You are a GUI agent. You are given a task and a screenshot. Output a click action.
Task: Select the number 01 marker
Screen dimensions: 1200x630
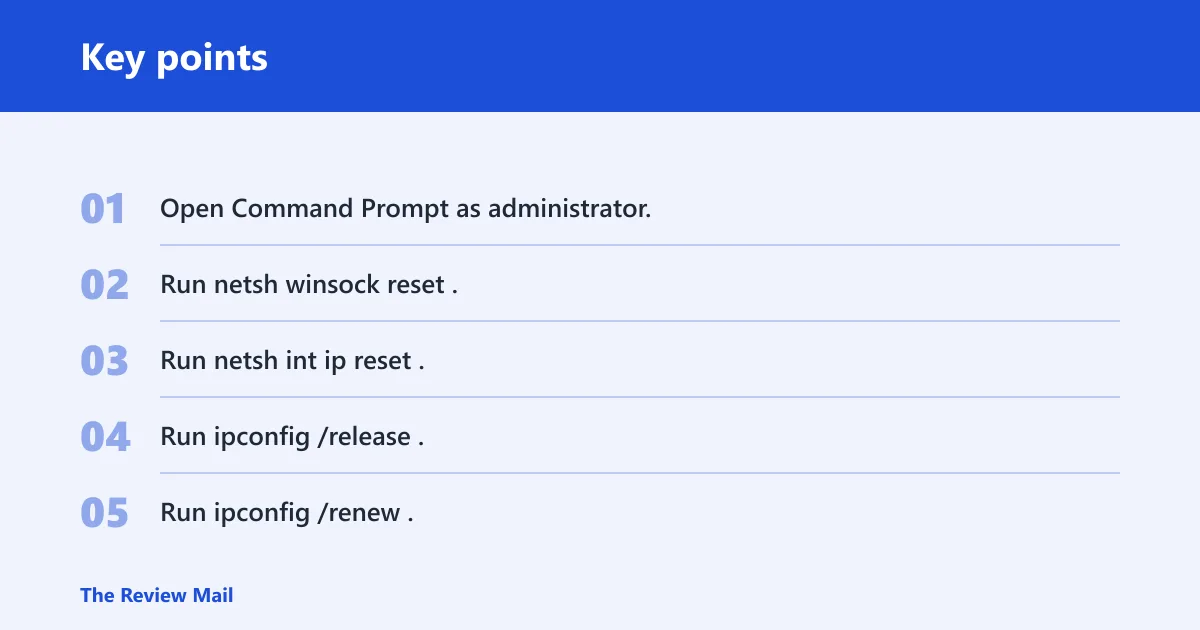pyautogui.click(x=103, y=210)
